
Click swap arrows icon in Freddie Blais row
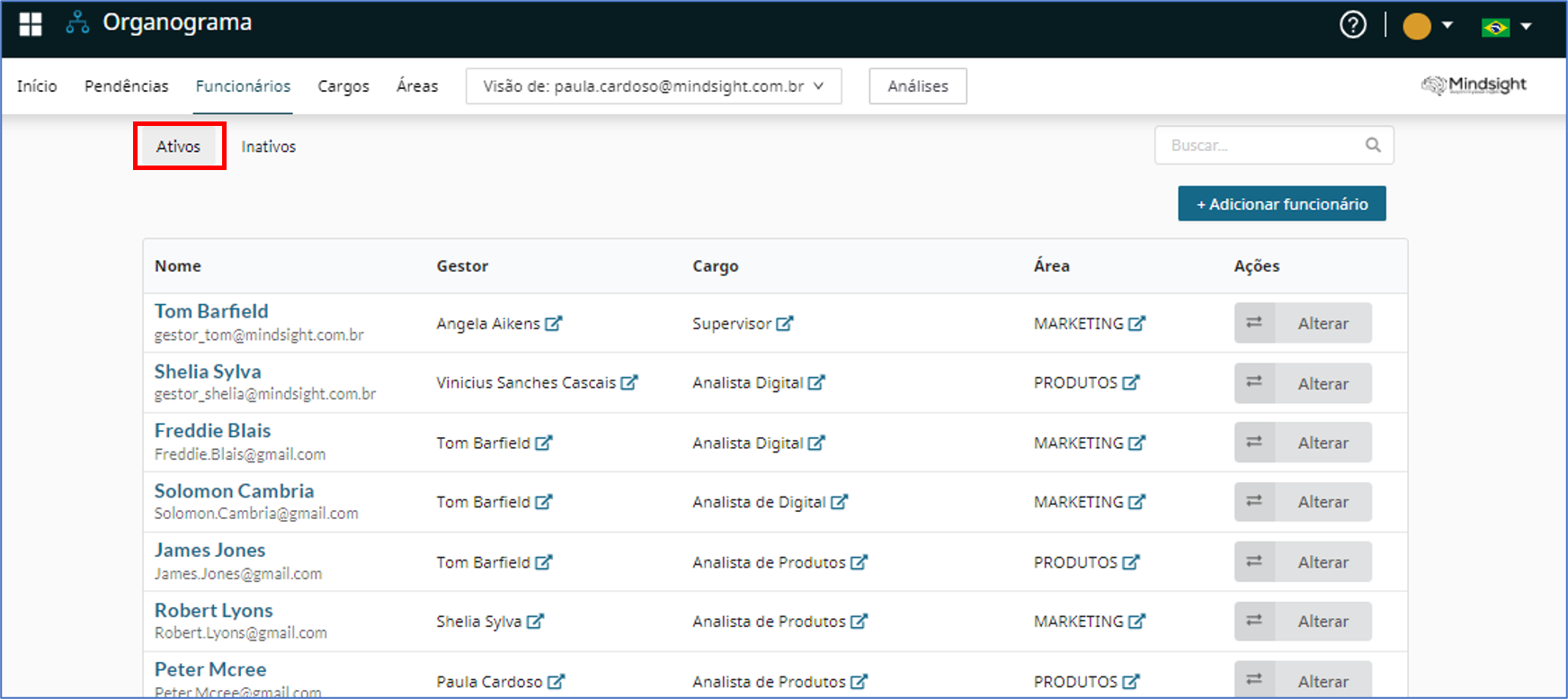1254,442
